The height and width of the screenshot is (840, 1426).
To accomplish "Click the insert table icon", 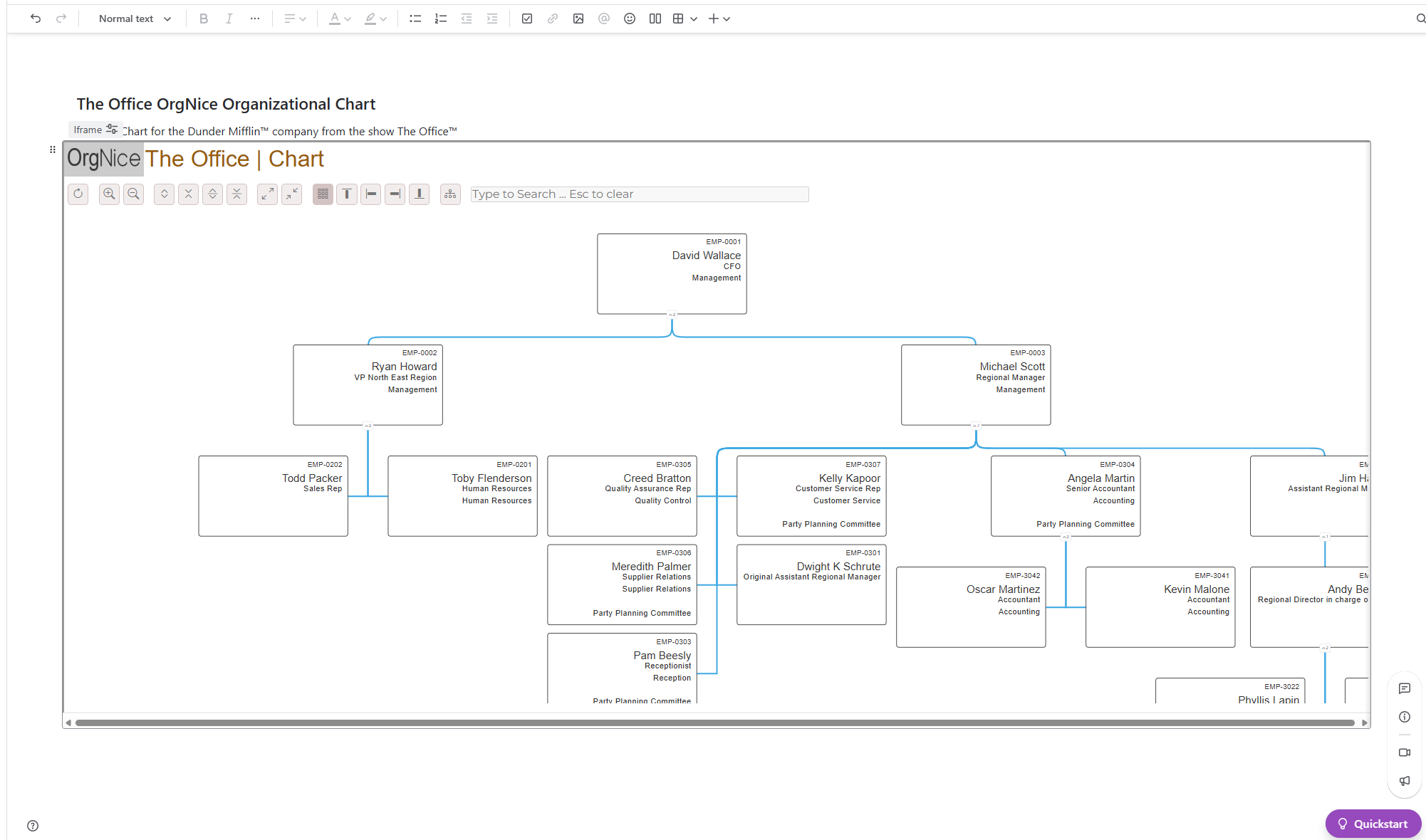I will 678,19.
